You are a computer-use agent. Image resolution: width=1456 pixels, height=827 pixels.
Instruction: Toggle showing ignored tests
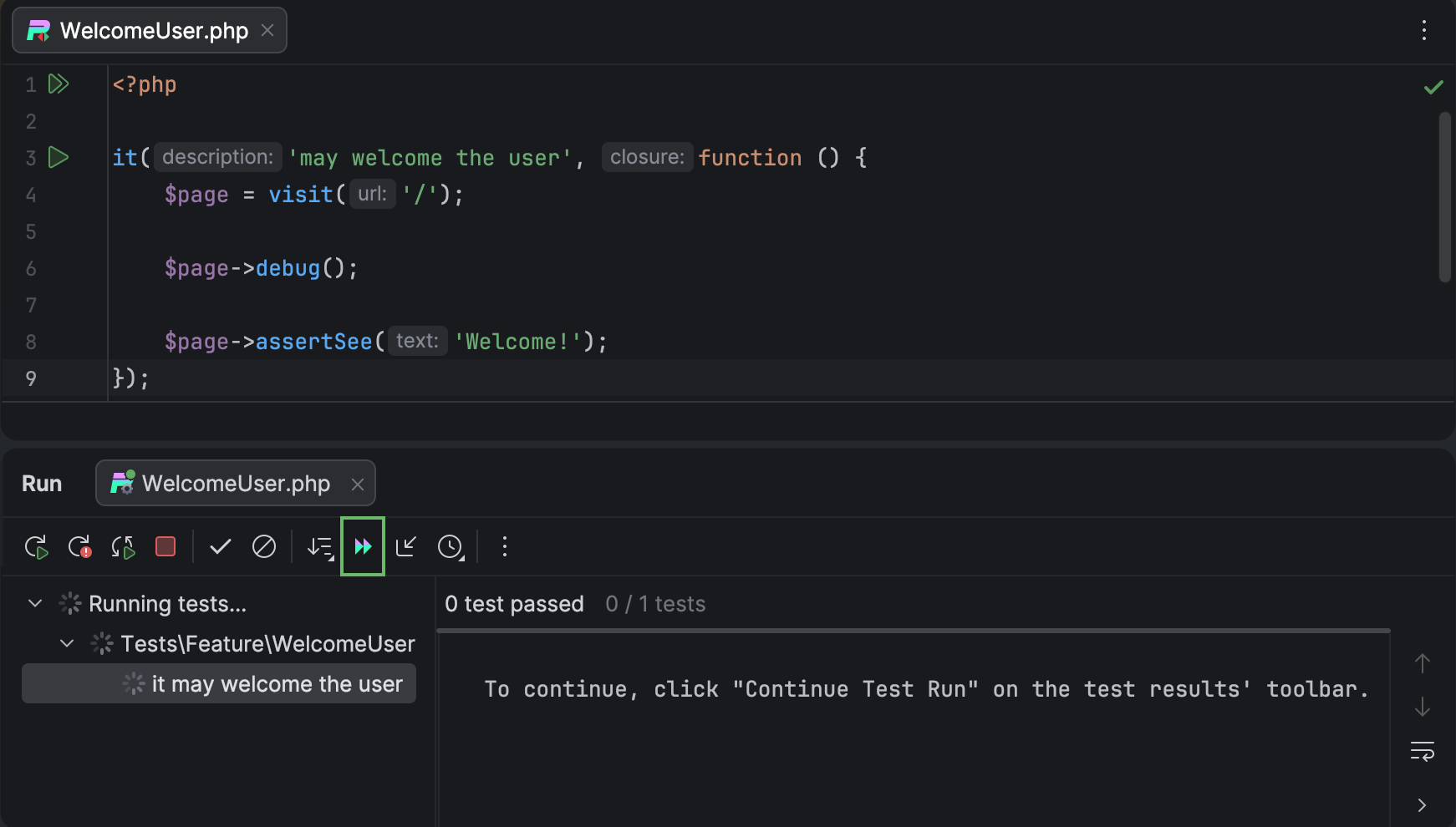point(264,546)
